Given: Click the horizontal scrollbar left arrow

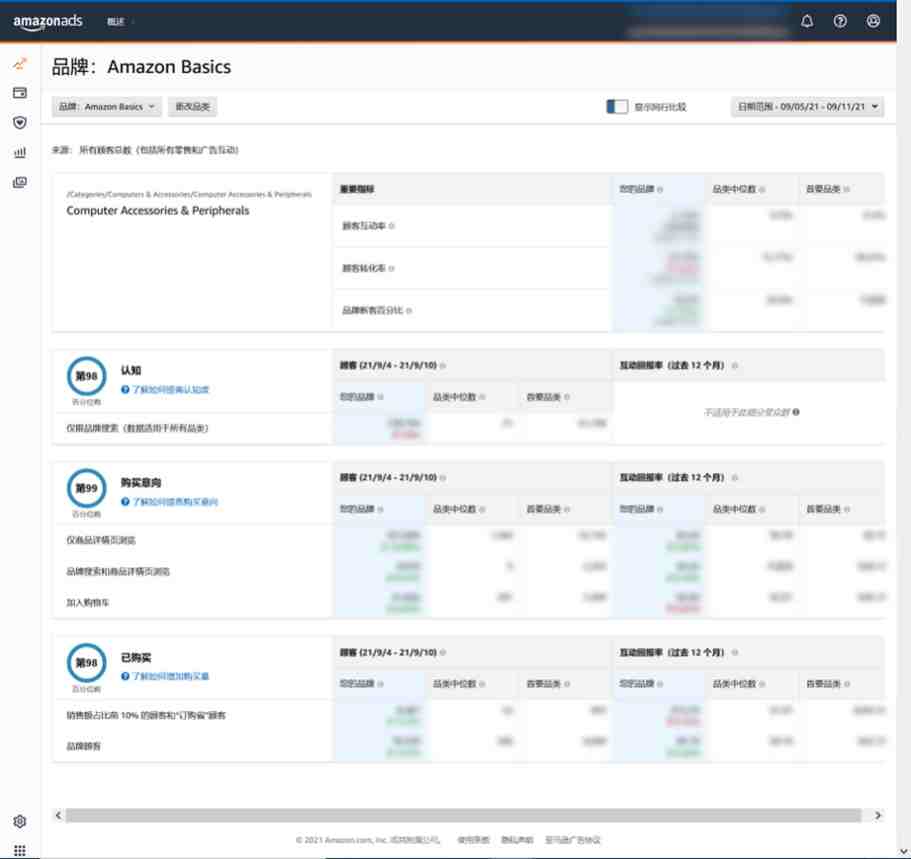Looking at the screenshot, I should 58,815.
